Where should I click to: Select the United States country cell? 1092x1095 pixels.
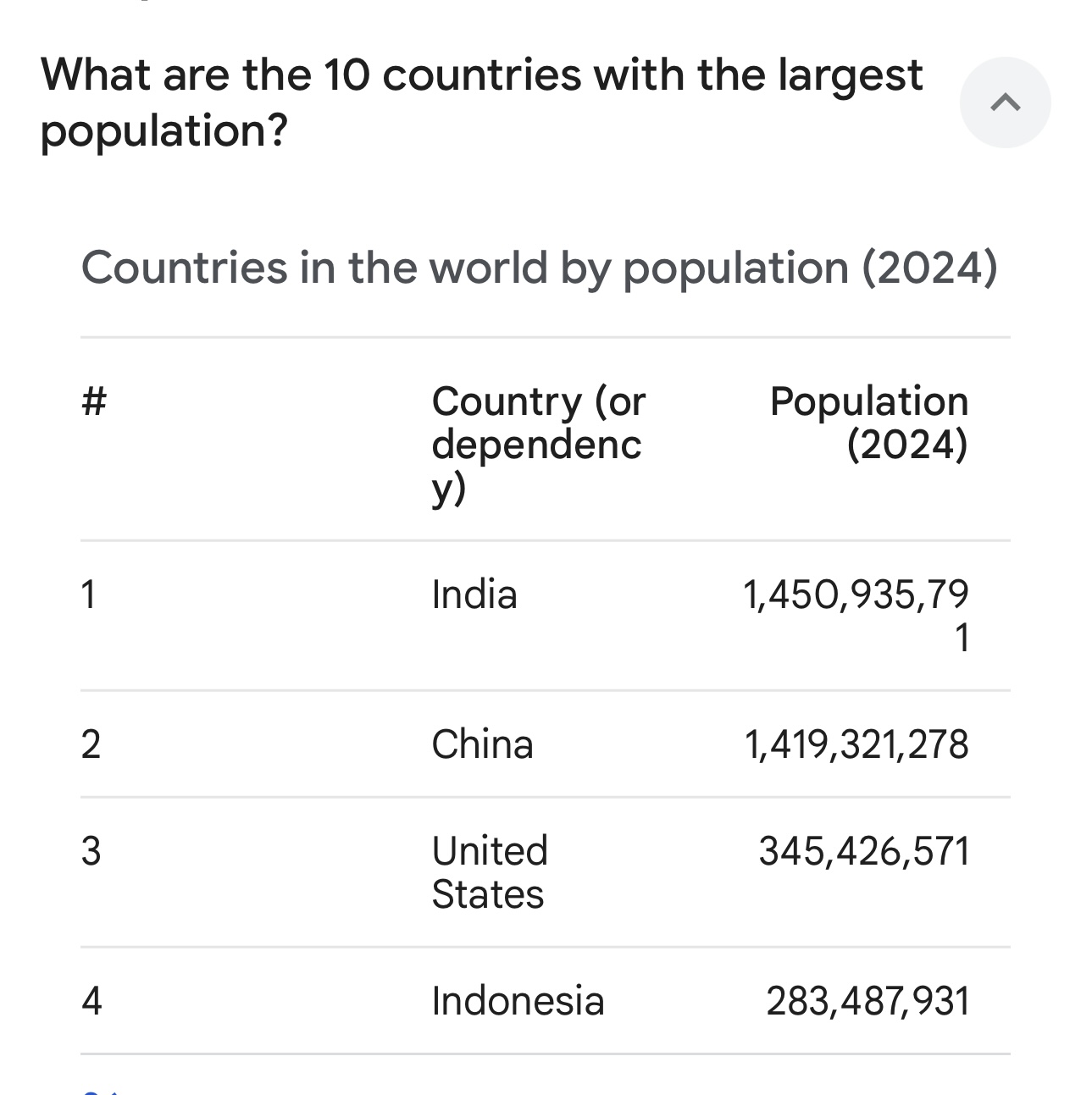(x=490, y=872)
